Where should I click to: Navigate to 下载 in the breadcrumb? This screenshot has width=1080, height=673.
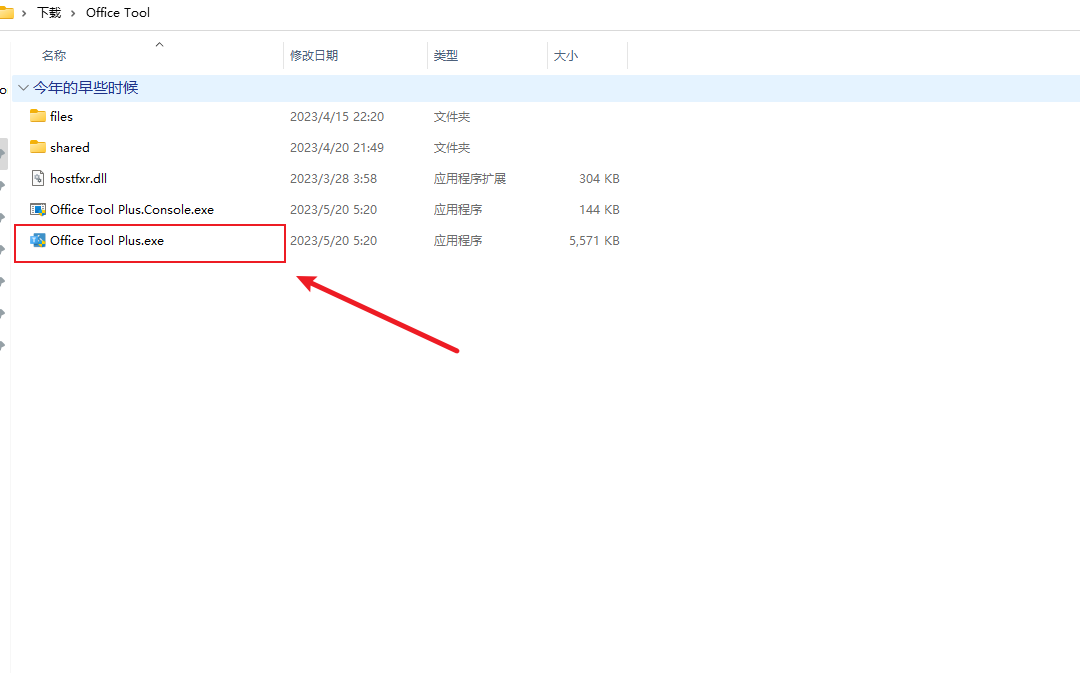pos(49,13)
